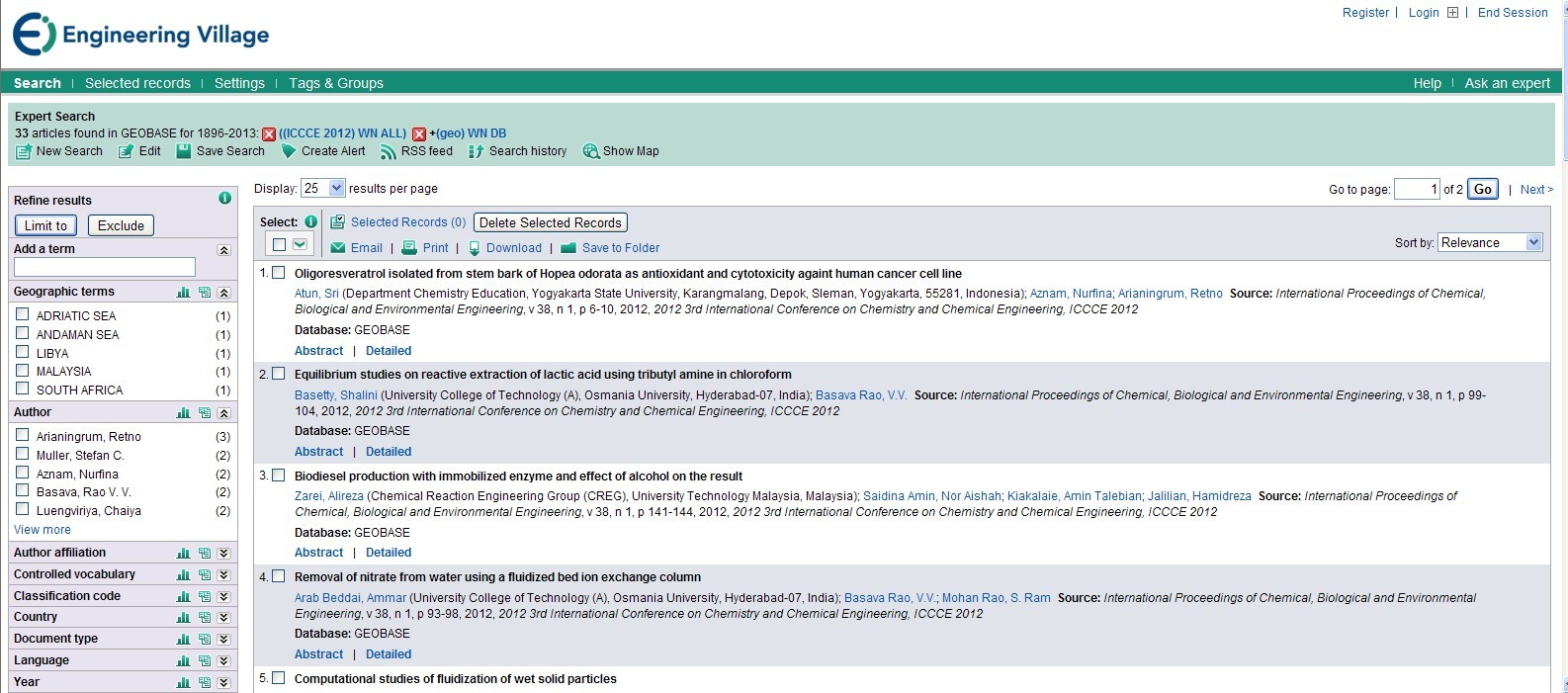This screenshot has width=1568, height=693.
Task: Remove the +(geo) WN DB filter
Action: (x=419, y=133)
